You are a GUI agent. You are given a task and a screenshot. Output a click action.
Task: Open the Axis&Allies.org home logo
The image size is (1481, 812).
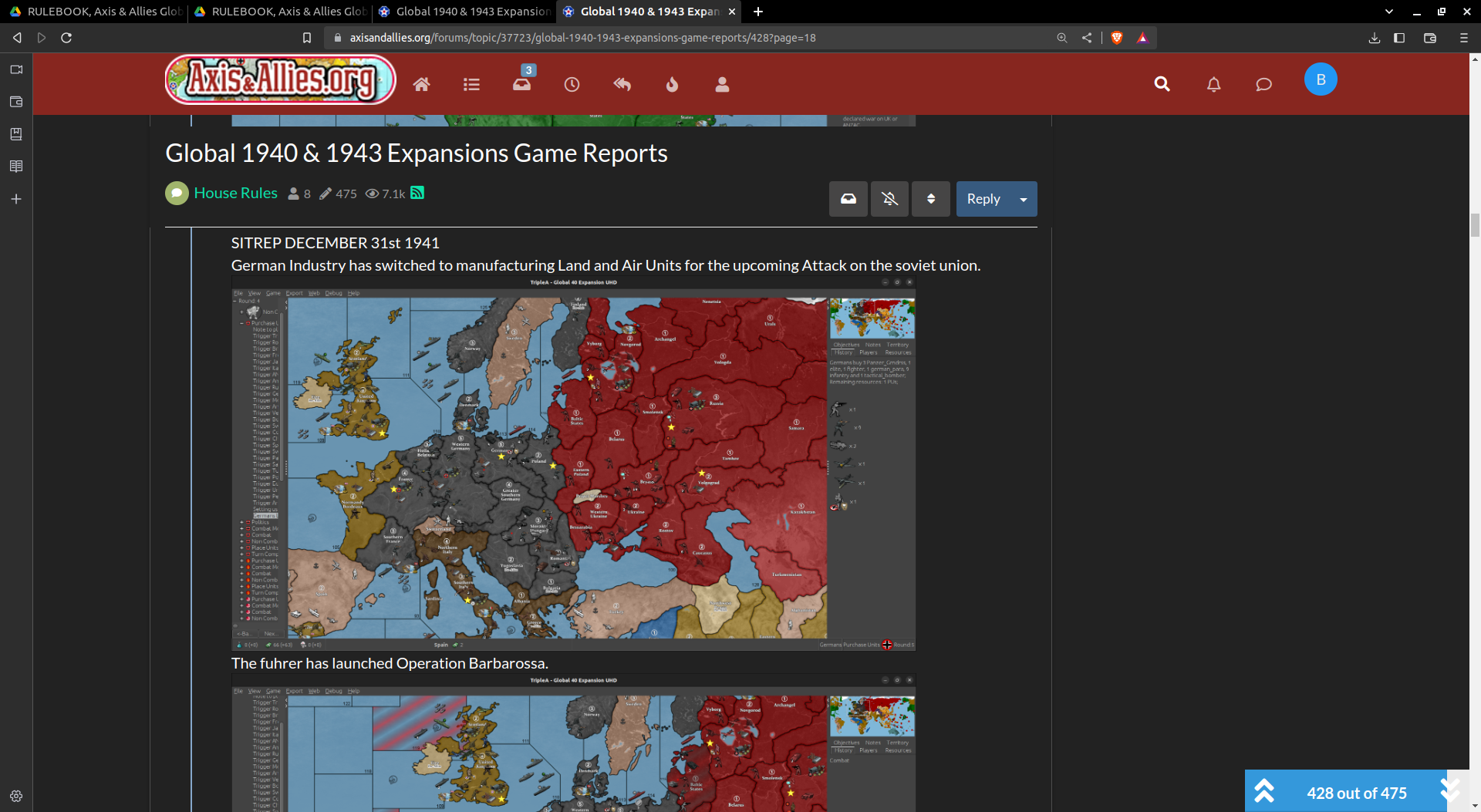coord(280,79)
